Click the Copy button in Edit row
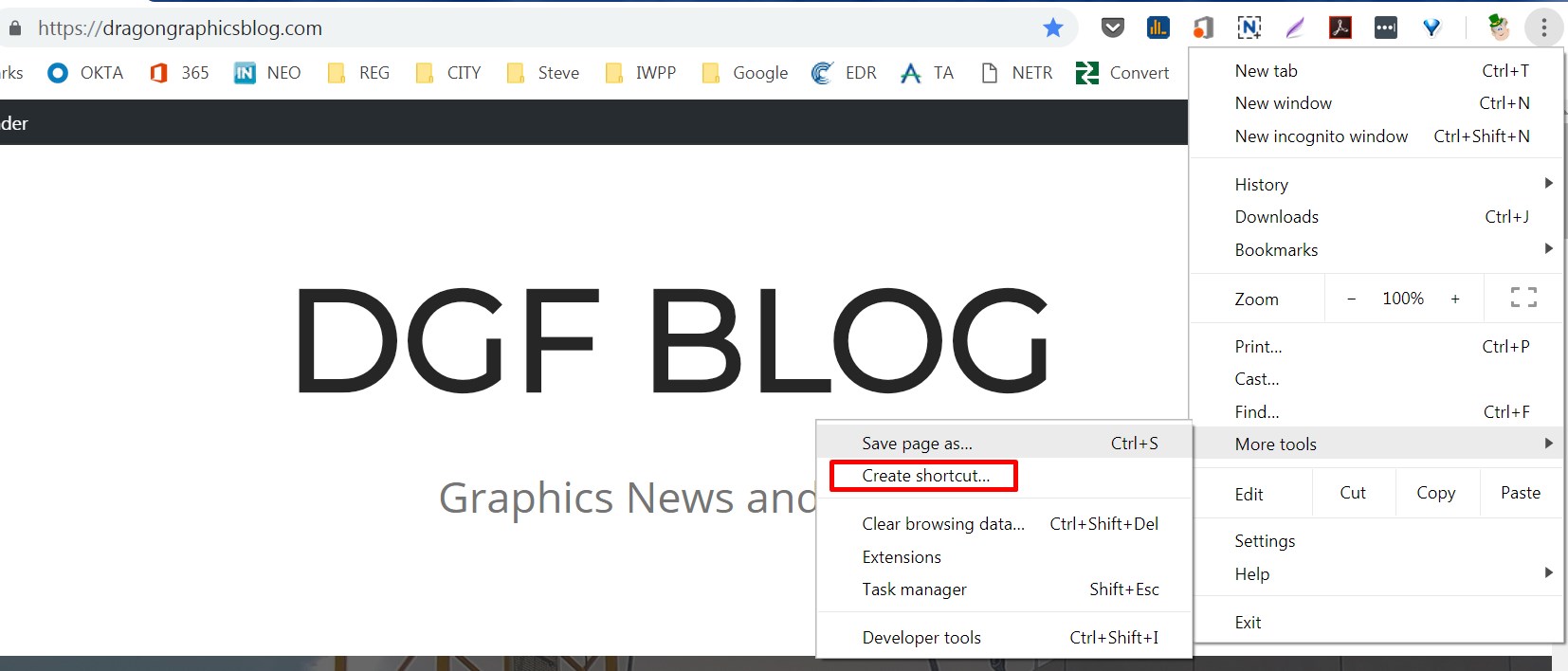 (1435, 493)
